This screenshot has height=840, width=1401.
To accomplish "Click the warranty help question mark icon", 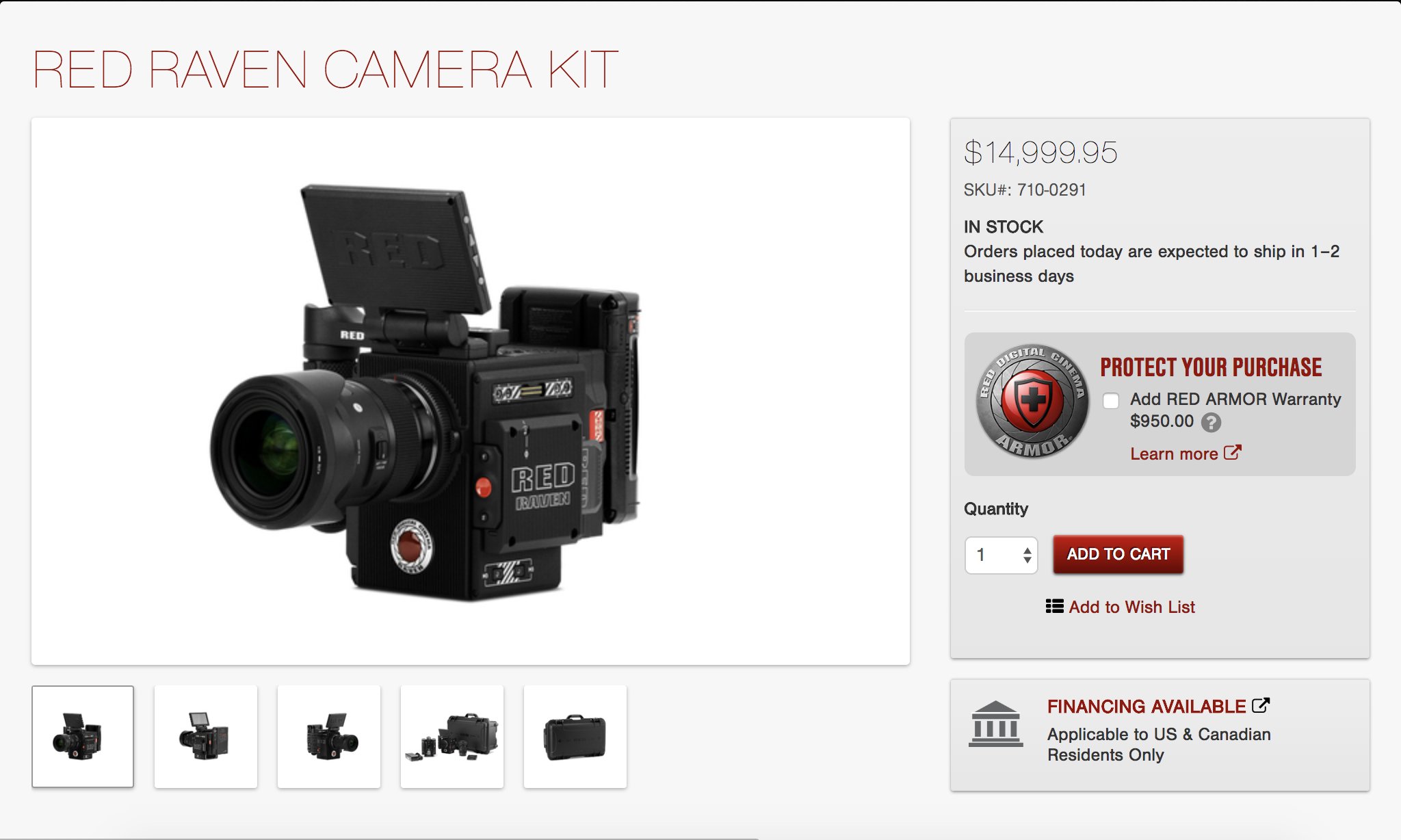I will click(x=1211, y=423).
